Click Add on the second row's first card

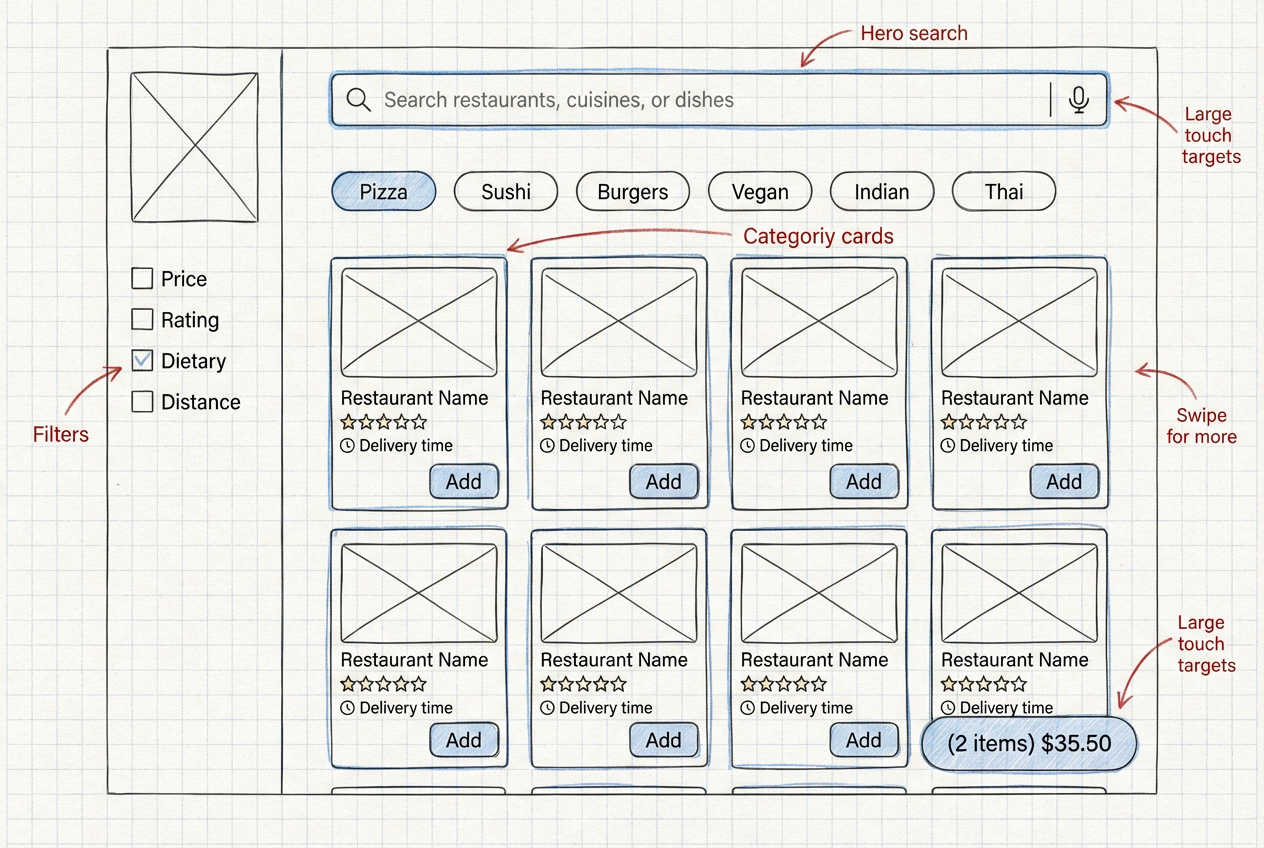(464, 740)
